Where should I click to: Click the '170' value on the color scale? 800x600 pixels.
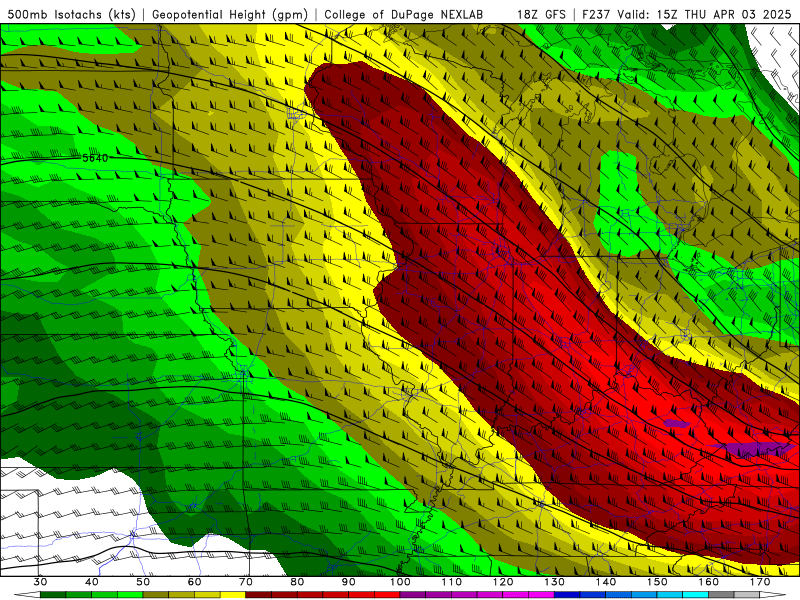[x=760, y=582]
